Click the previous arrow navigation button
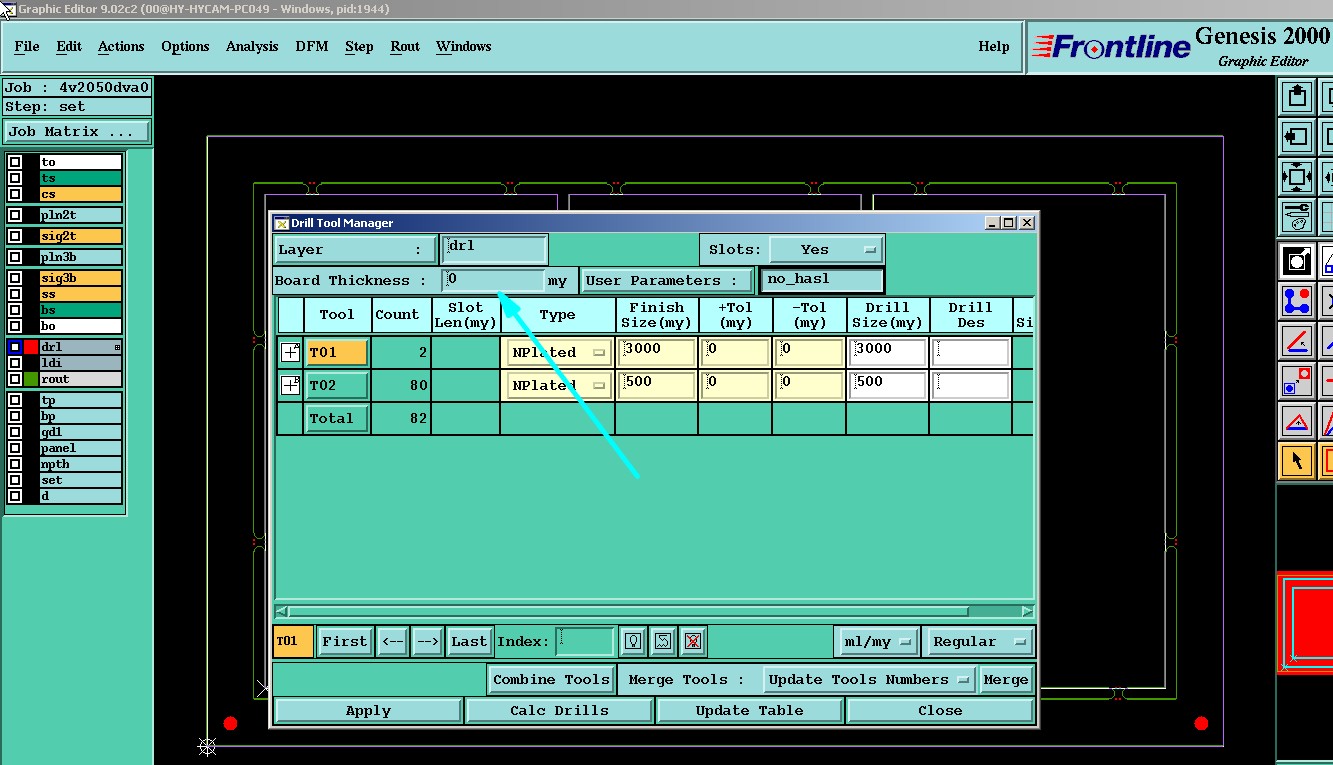1333x765 pixels. [391, 641]
